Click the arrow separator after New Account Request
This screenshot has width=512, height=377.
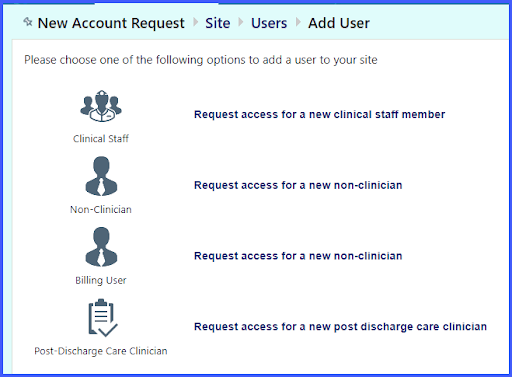coord(196,22)
